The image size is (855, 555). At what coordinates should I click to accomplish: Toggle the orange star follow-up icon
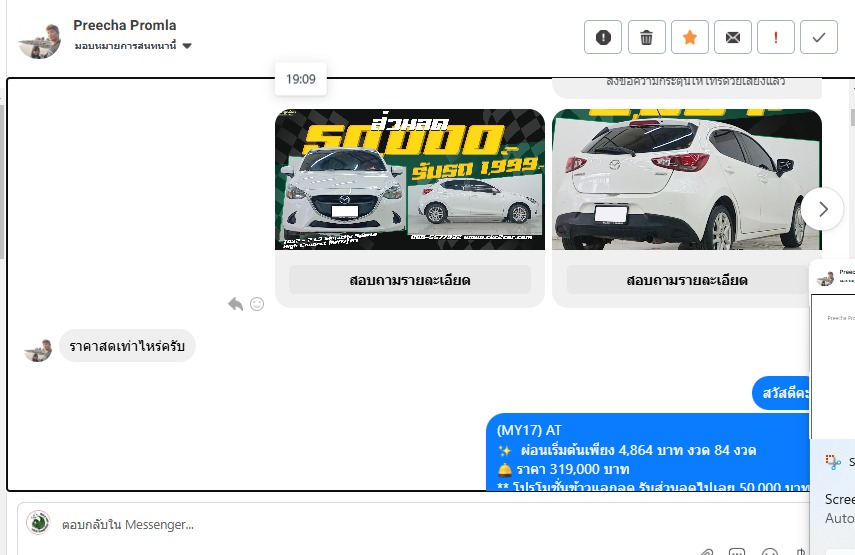tap(690, 37)
